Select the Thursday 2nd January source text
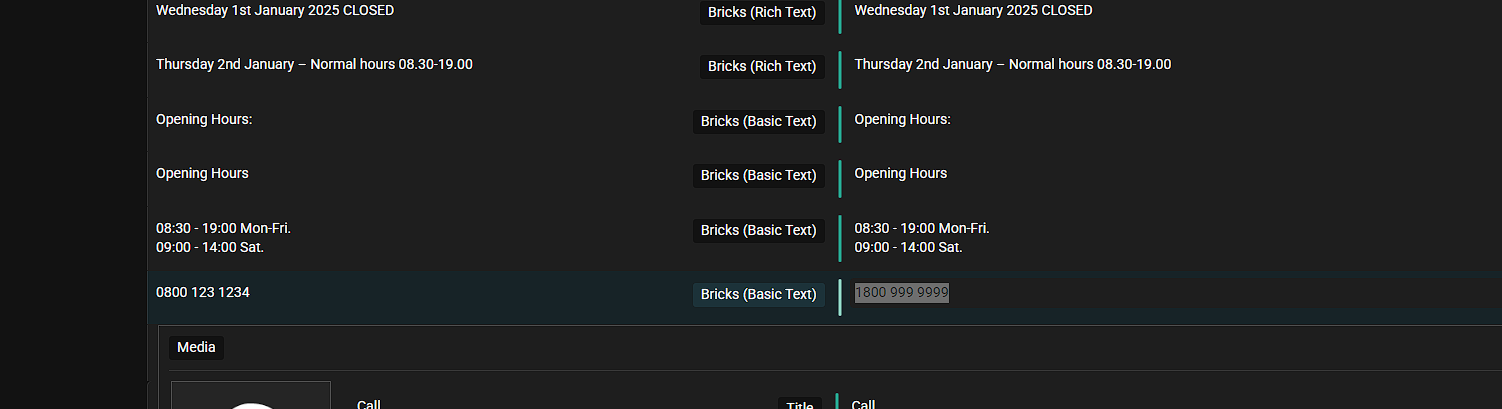This screenshot has height=409, width=1502. [314, 64]
